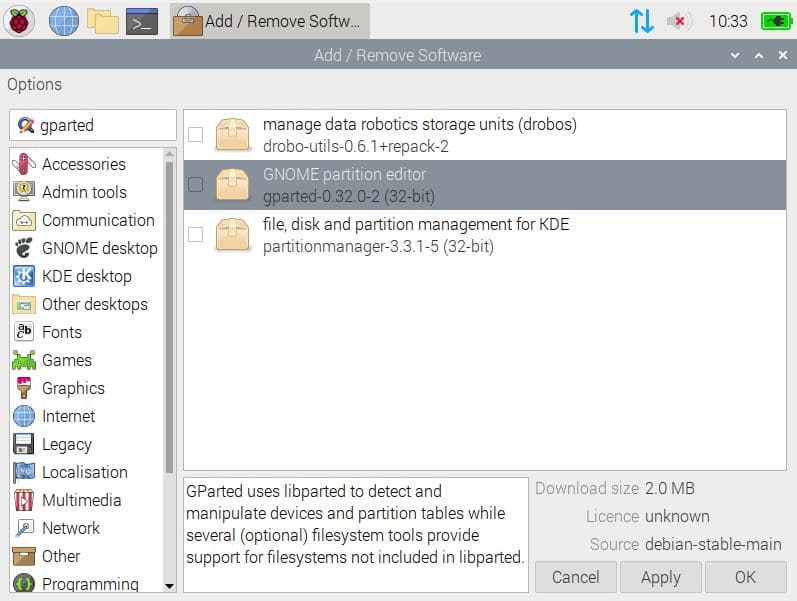Open the Raspberry Pi main menu
Viewport: 797px width, 601px height.
coord(20,20)
